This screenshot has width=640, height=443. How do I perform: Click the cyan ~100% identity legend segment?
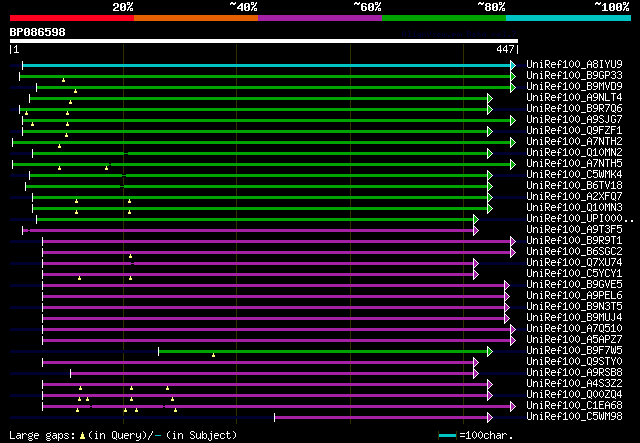tap(567, 18)
